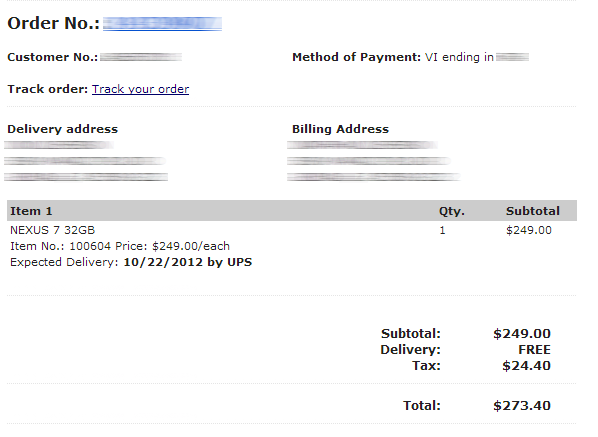
Task: Click the Track order label
Action: coord(48,89)
